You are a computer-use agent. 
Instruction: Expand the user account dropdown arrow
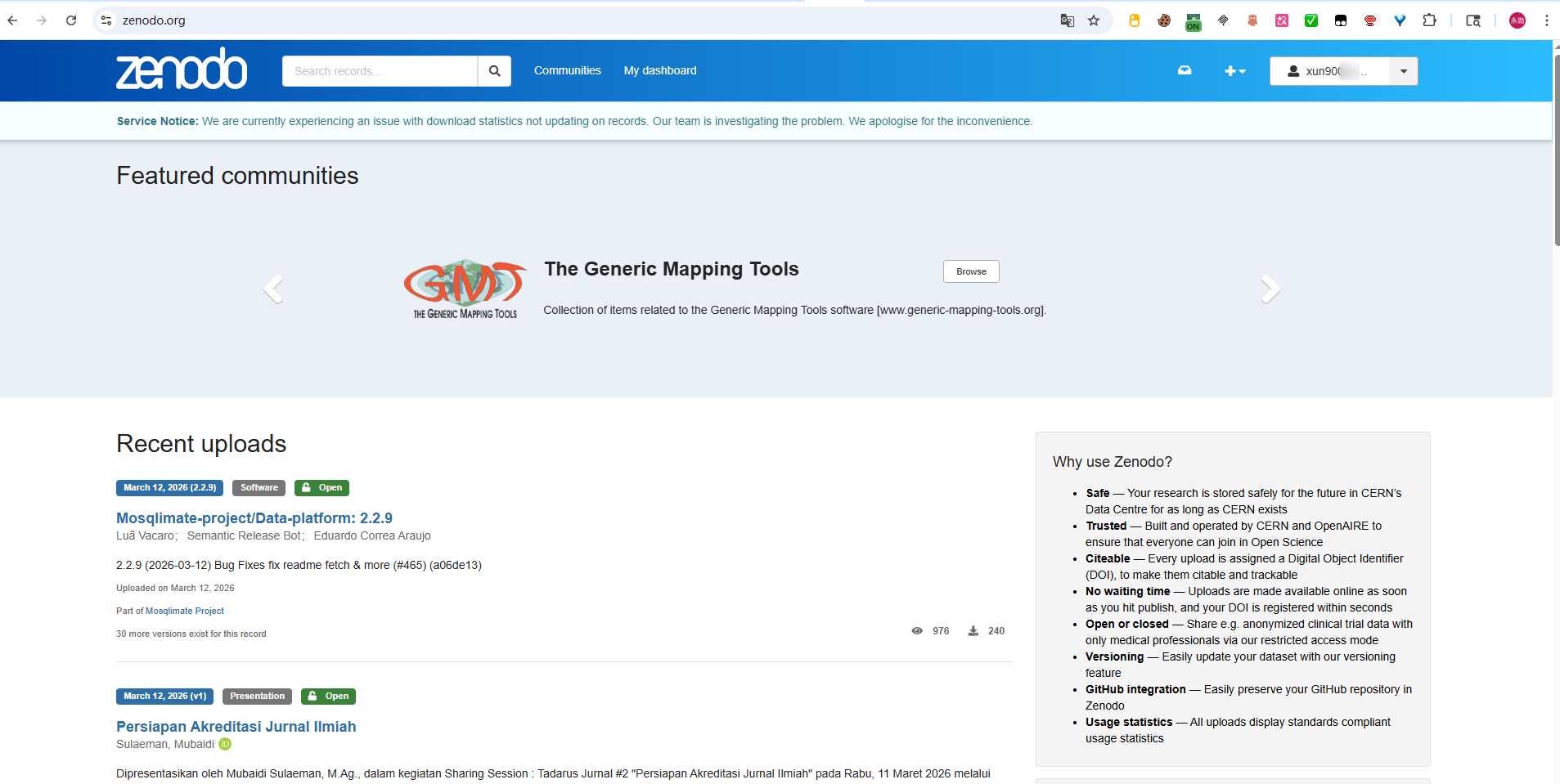tap(1403, 71)
